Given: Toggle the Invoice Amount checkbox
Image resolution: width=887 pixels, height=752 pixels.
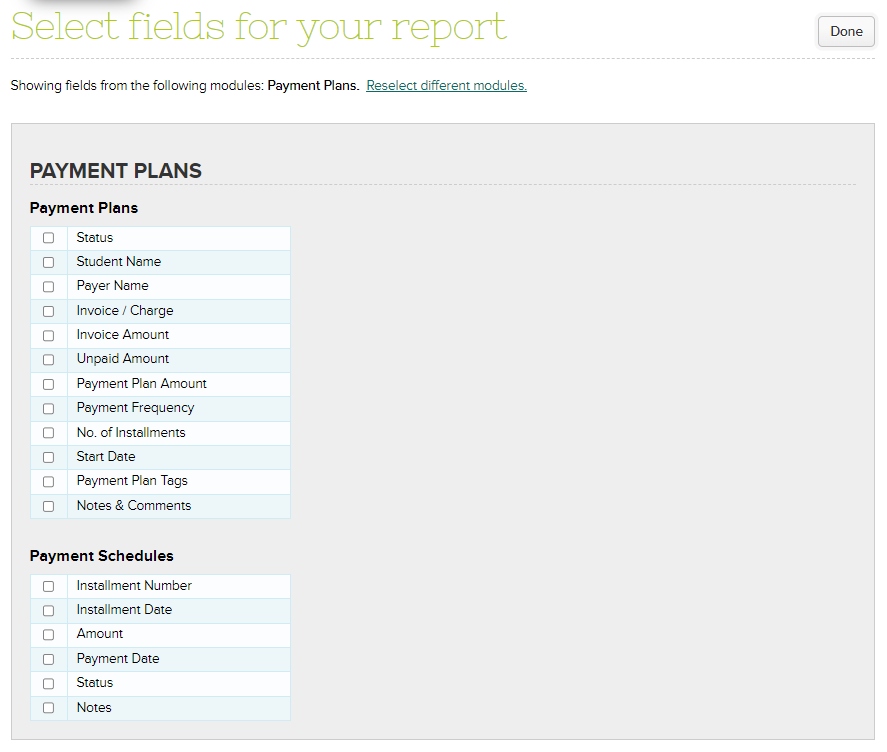Looking at the screenshot, I should (x=48, y=336).
